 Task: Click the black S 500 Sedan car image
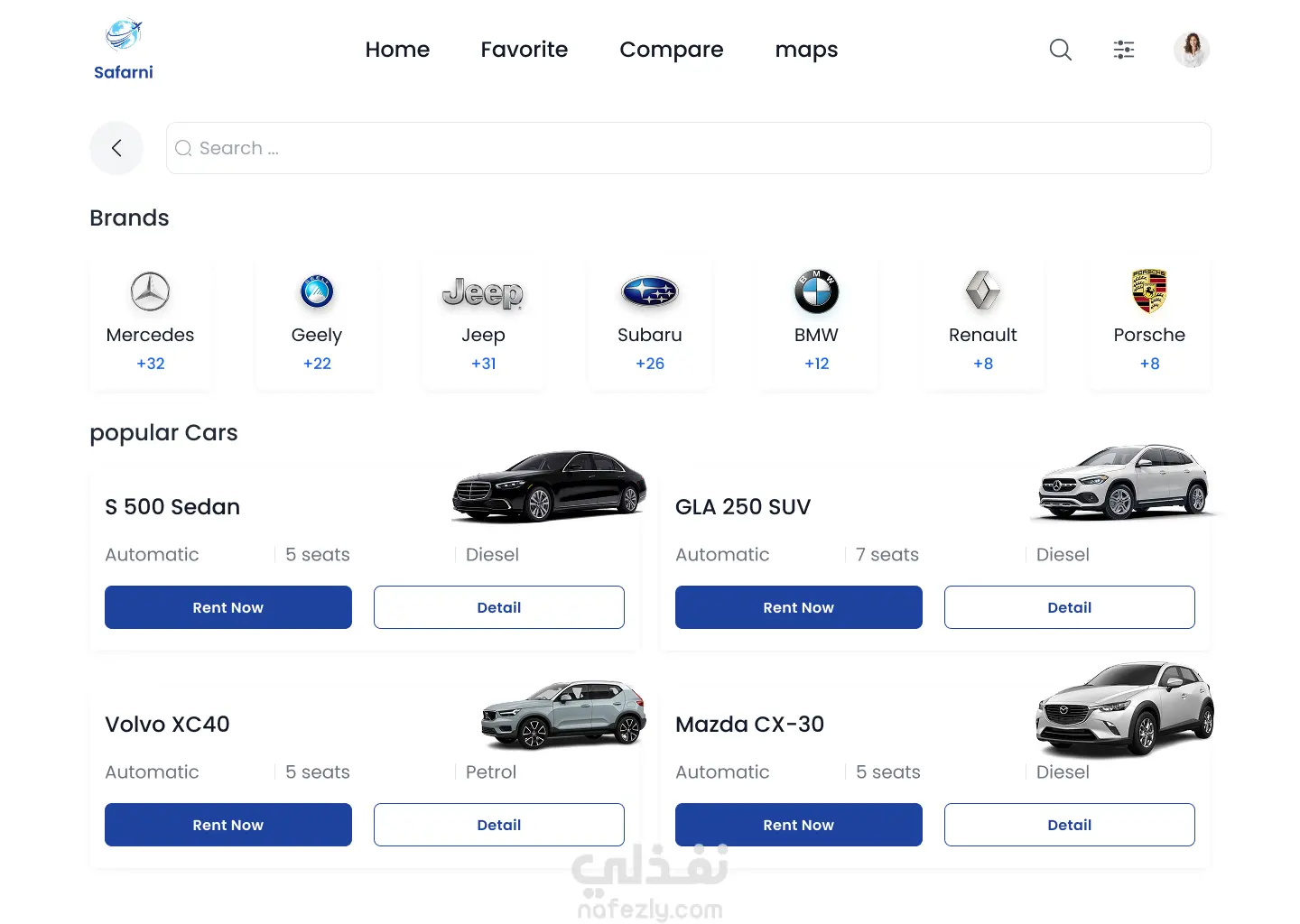coord(549,485)
